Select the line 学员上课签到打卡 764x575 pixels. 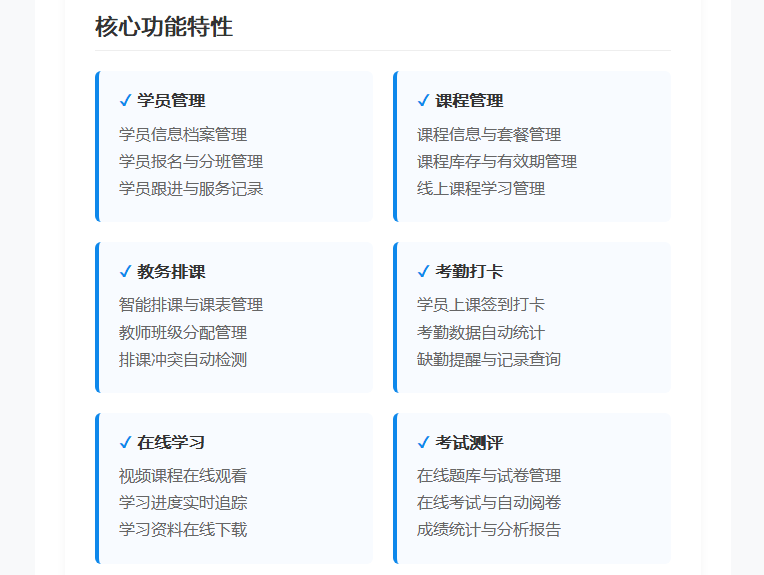tap(481, 305)
